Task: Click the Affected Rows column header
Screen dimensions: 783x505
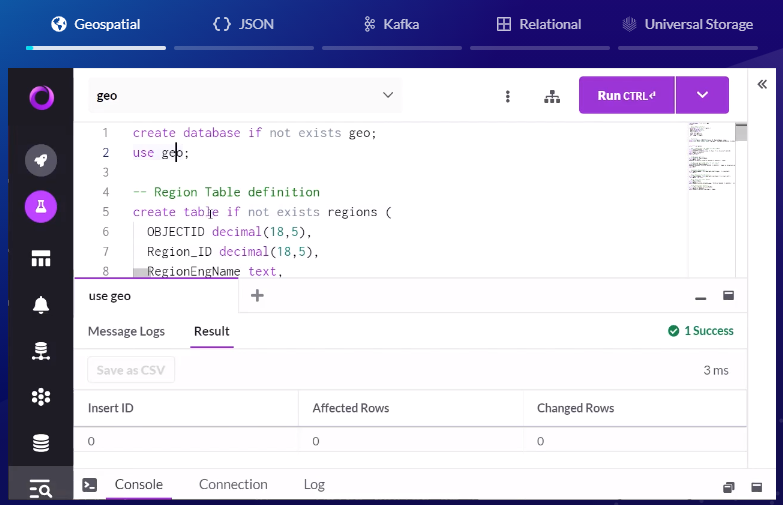Action: pos(351,408)
